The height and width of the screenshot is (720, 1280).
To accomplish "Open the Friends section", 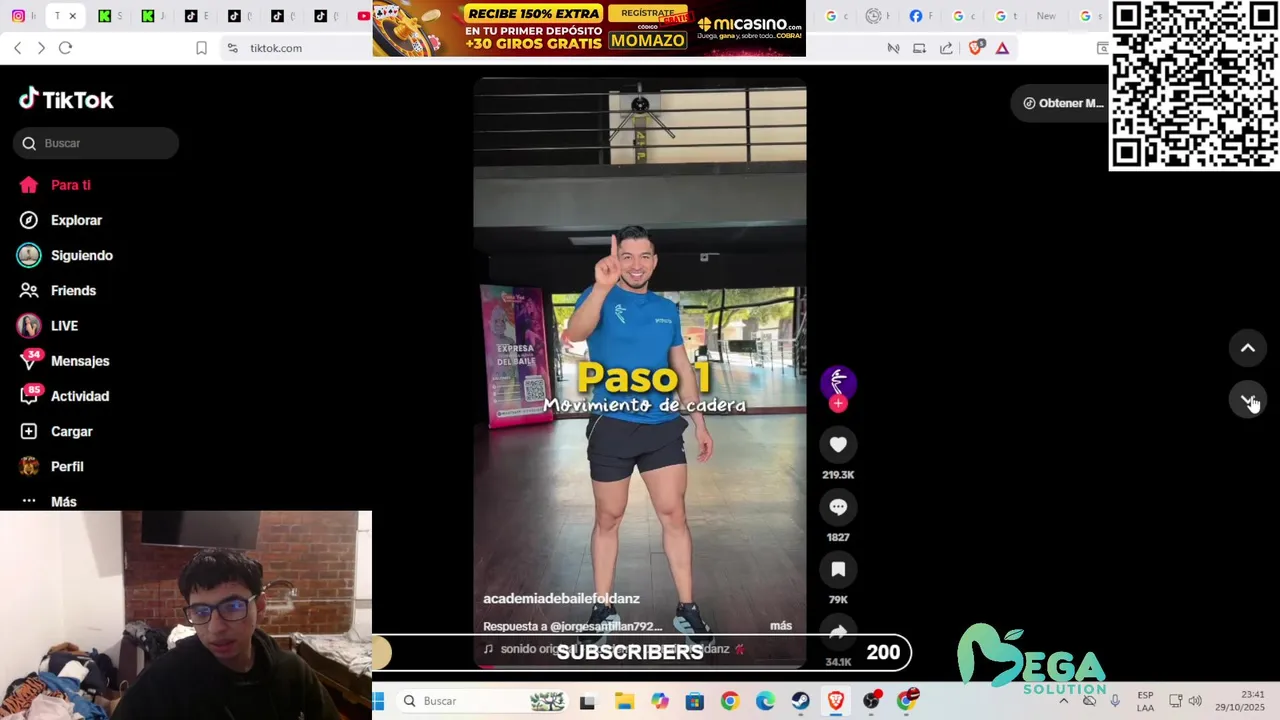I will [x=58, y=290].
